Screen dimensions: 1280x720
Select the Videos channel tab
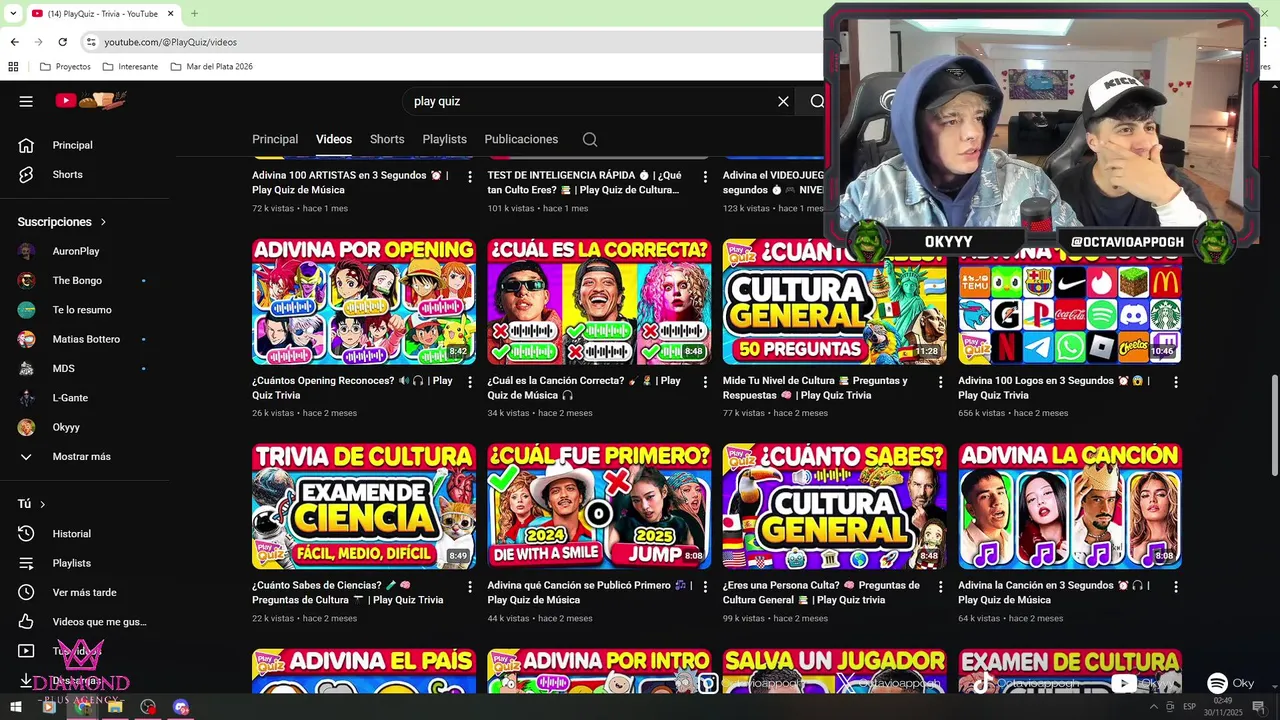(334, 139)
